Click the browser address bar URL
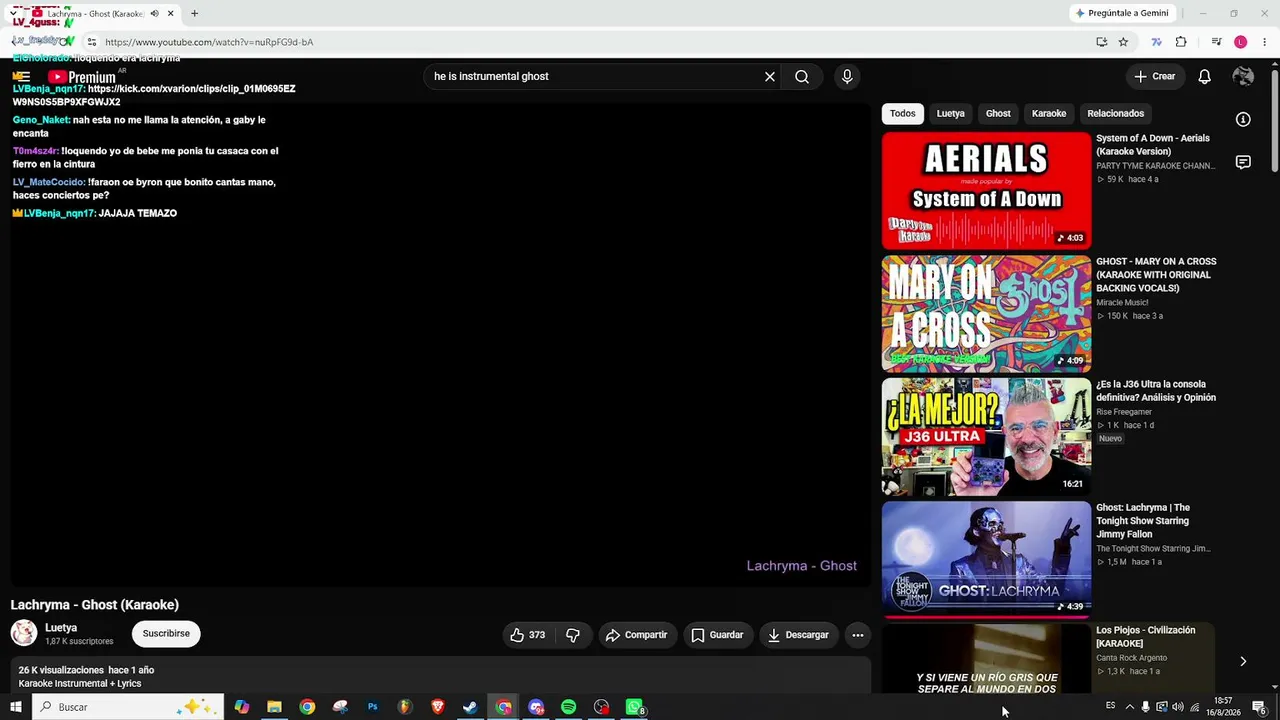This screenshot has height=720, width=1280. 209,42
